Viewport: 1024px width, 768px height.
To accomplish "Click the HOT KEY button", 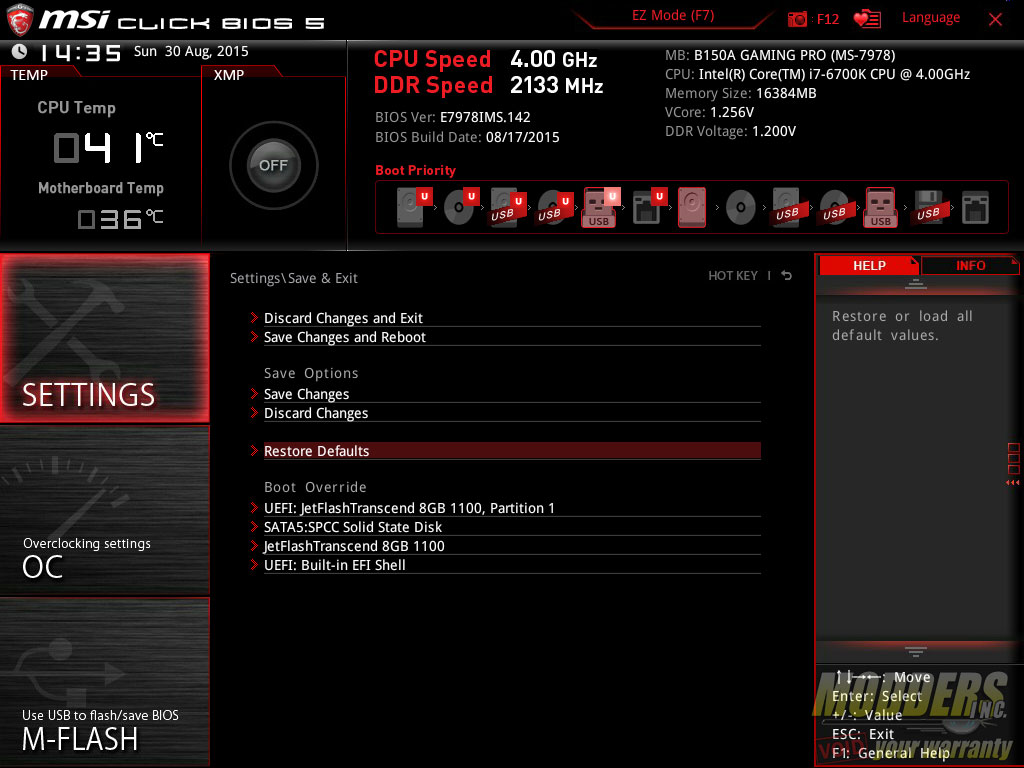I will click(x=733, y=276).
